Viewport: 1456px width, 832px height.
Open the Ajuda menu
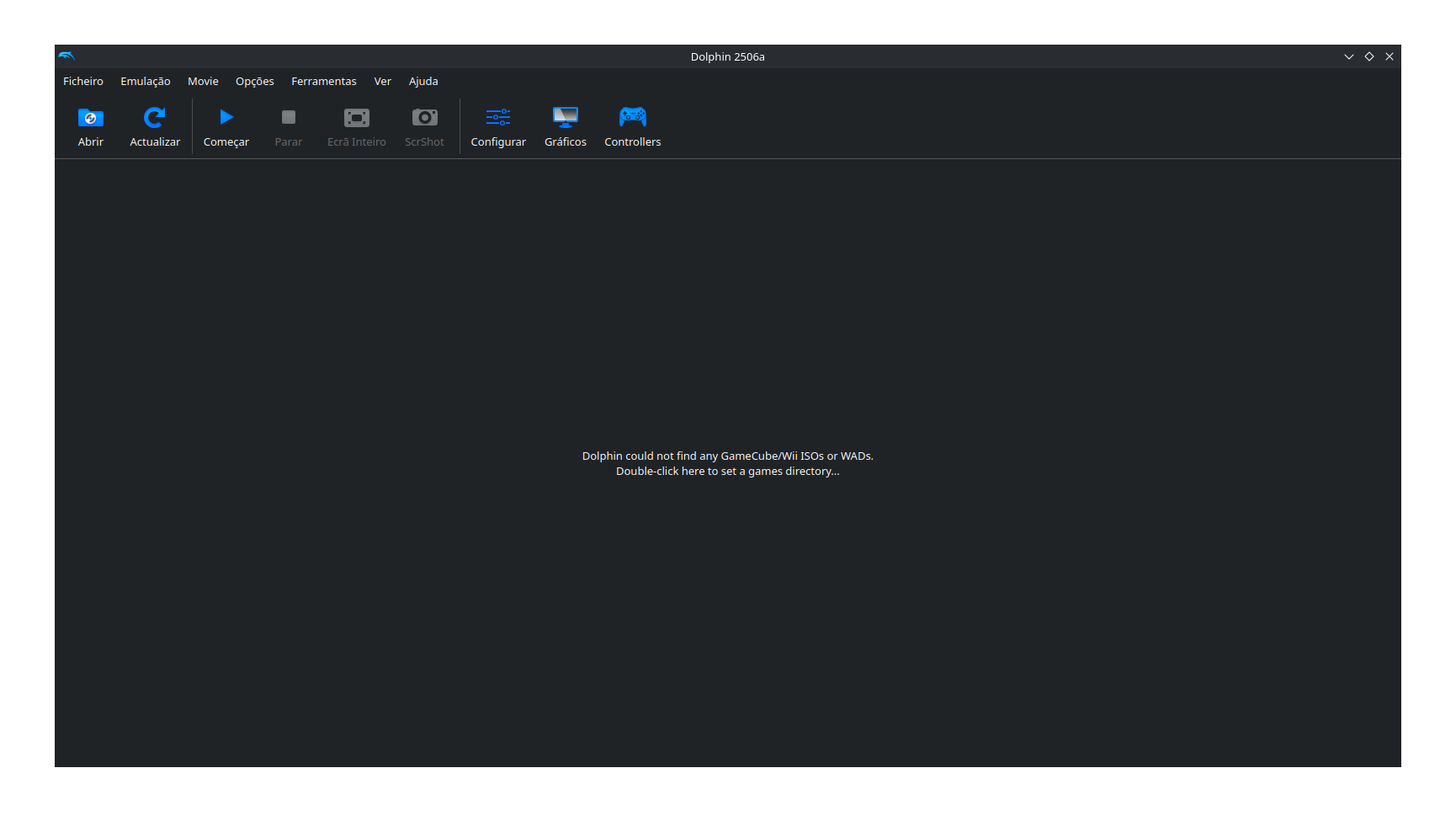tap(423, 81)
